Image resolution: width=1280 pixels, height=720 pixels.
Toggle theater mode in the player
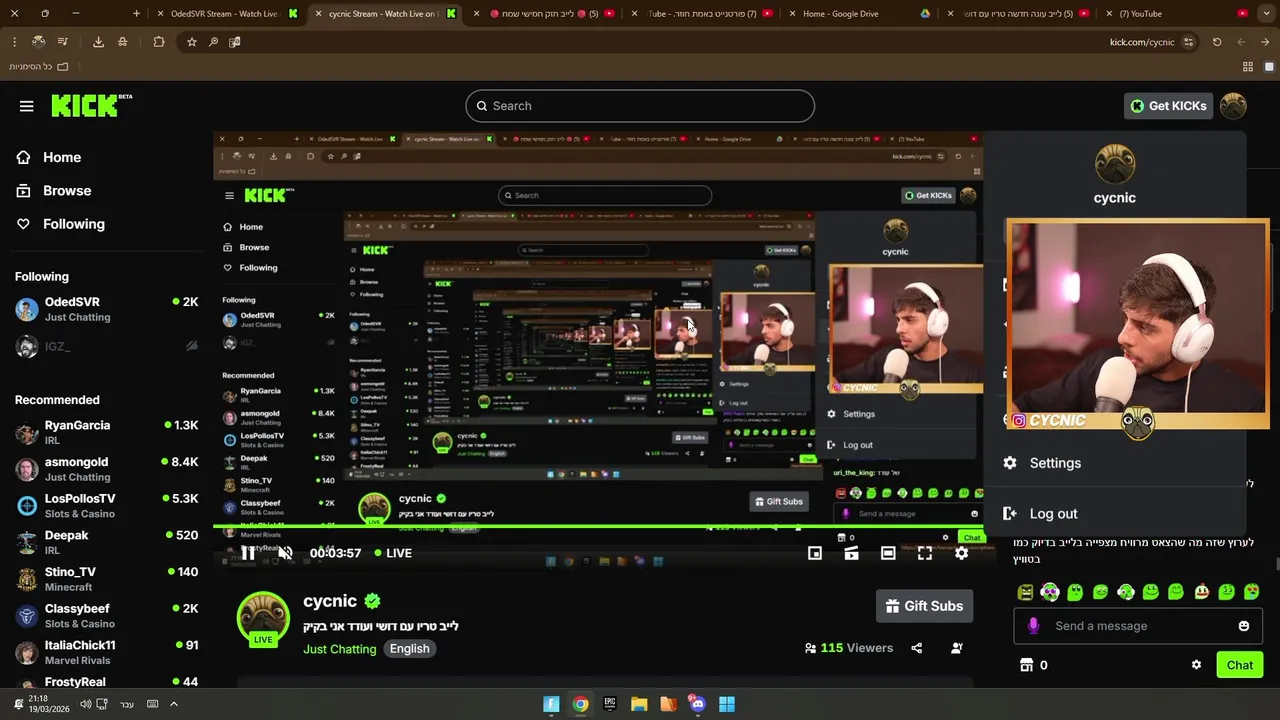(x=888, y=553)
